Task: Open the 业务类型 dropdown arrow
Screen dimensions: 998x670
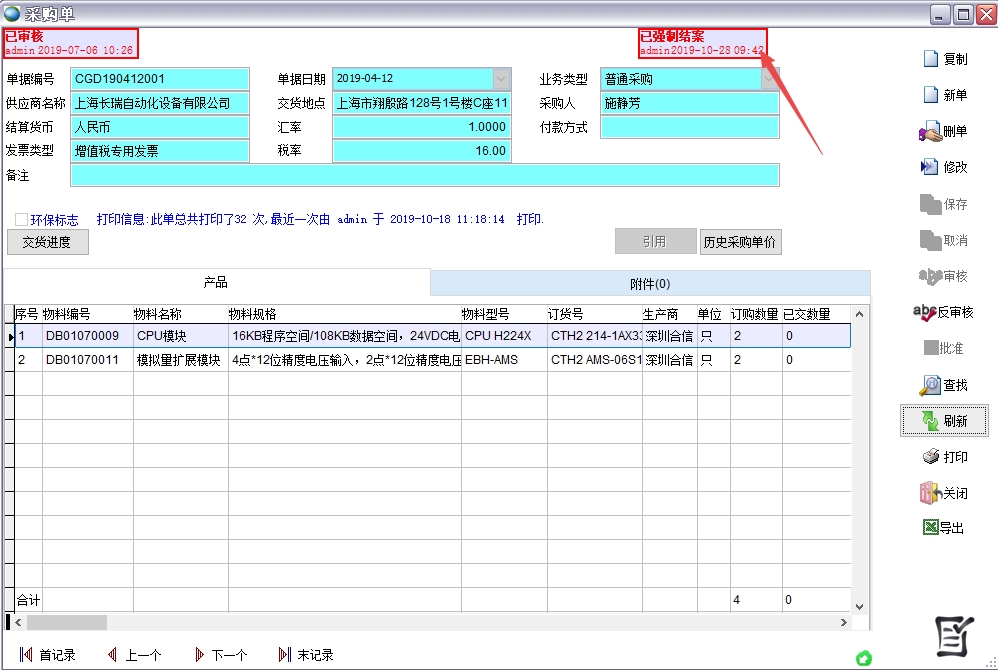Action: click(769, 79)
